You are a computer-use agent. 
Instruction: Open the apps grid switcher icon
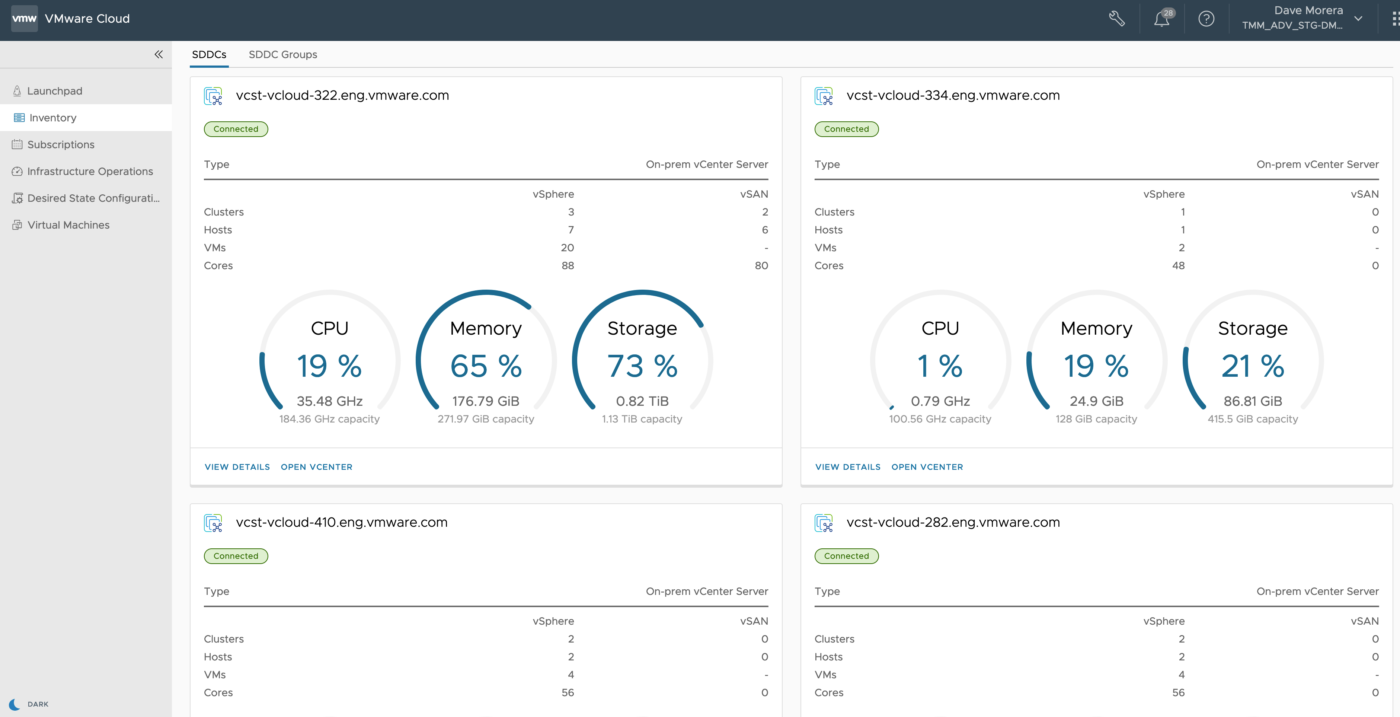pos(1394,19)
